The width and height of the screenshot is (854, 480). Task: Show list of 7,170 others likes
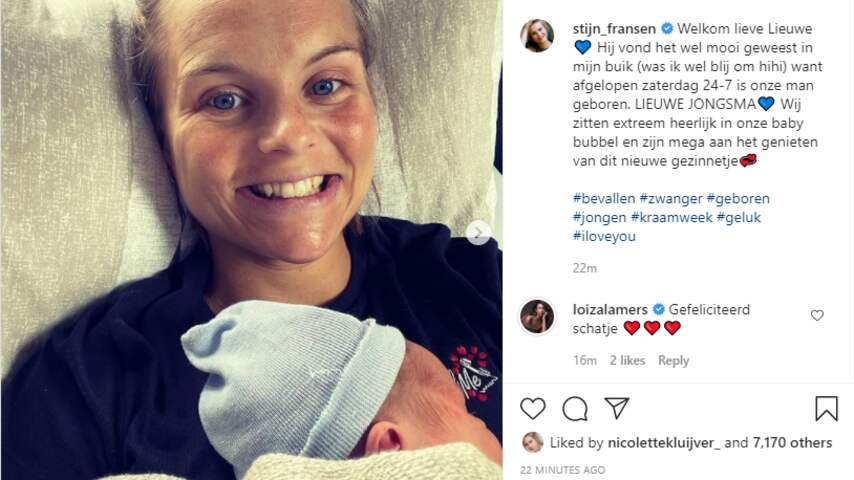tap(792, 443)
